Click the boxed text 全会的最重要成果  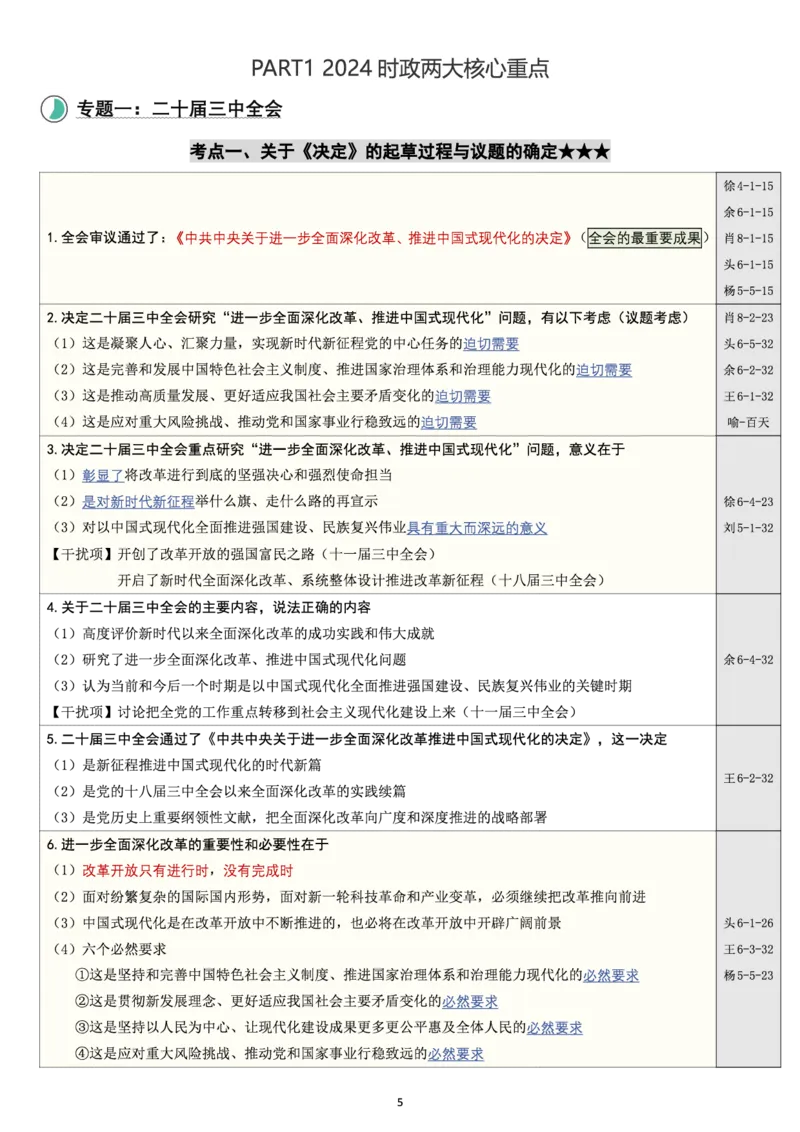tap(647, 237)
